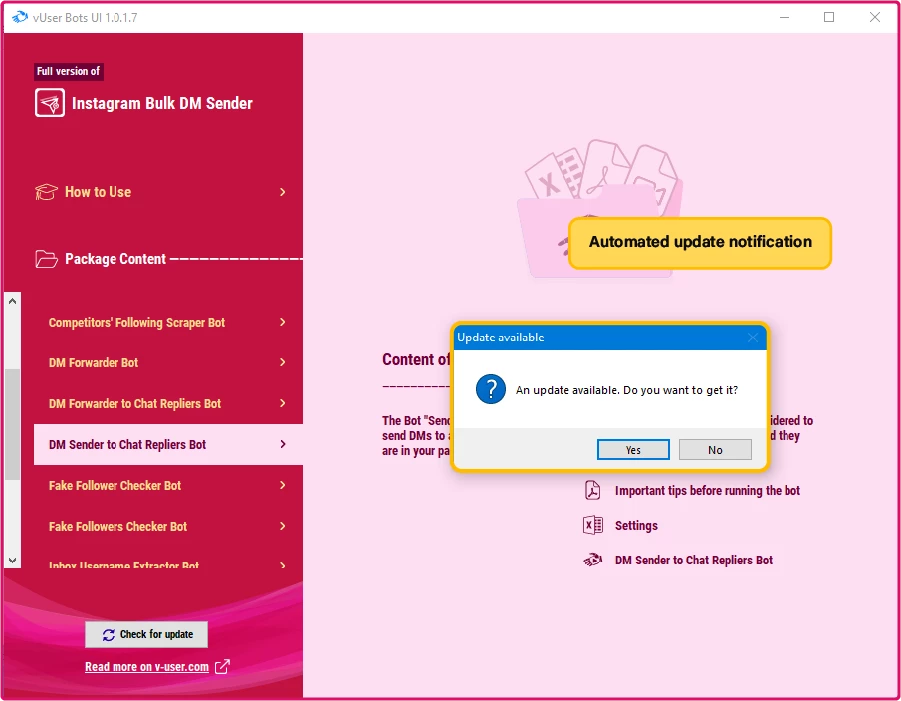
Task: Click the PDF icon beside Important tips
Action: coord(592,490)
